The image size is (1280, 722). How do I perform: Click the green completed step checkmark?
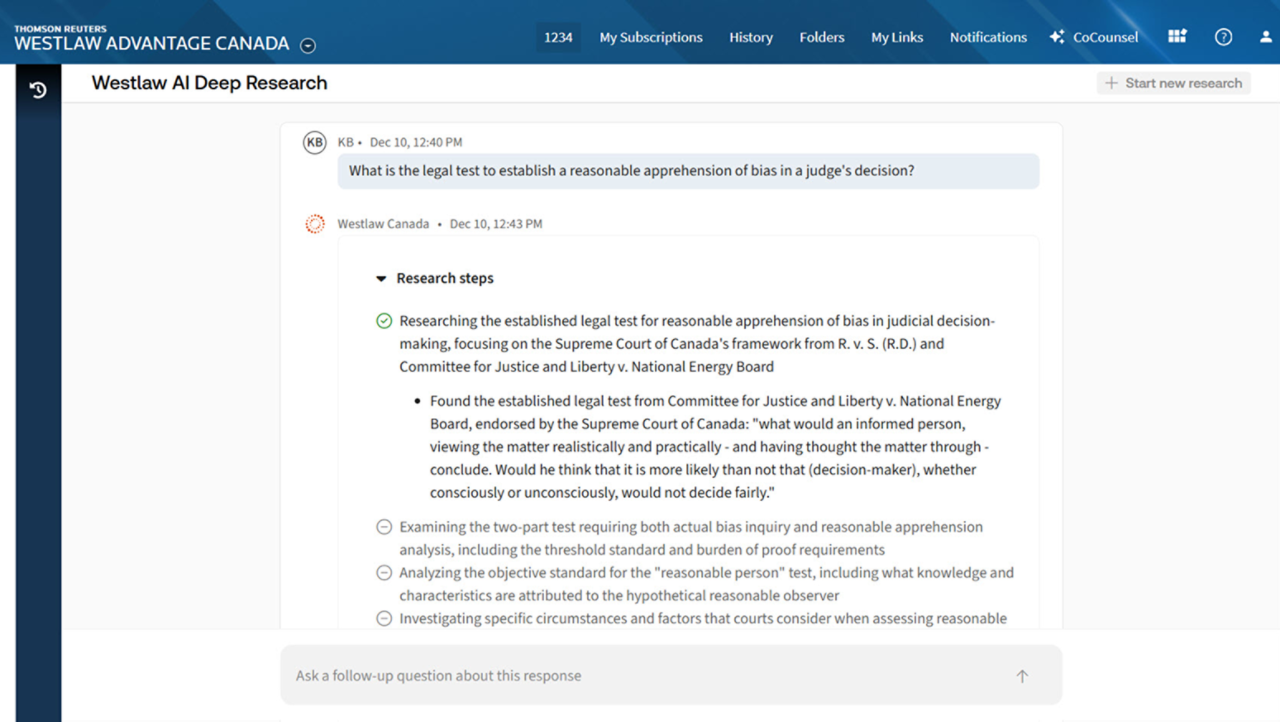(384, 321)
